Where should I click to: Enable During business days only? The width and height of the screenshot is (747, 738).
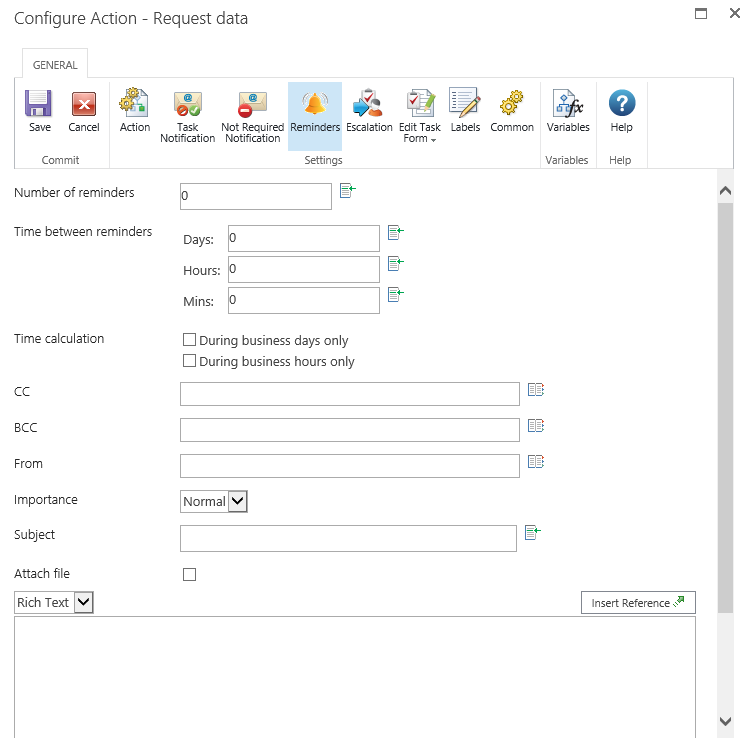[x=189, y=340]
